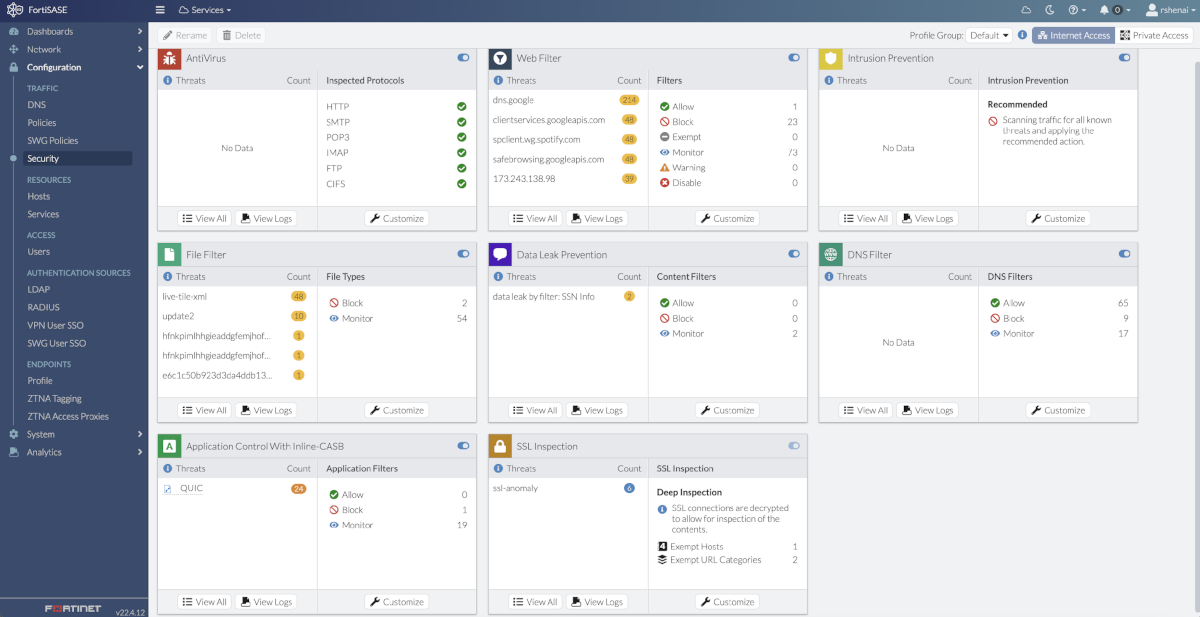Click the ssl-anomaly threat entry

click(515, 488)
